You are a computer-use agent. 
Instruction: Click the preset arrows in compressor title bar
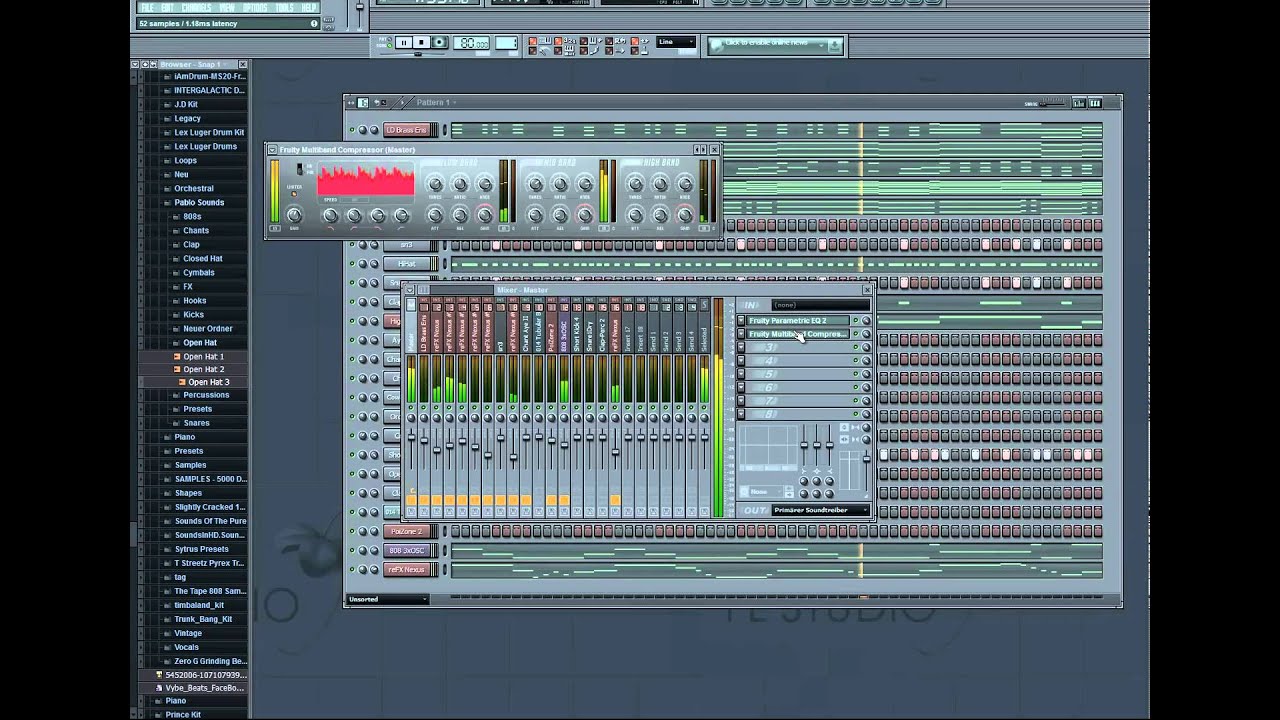pos(700,150)
